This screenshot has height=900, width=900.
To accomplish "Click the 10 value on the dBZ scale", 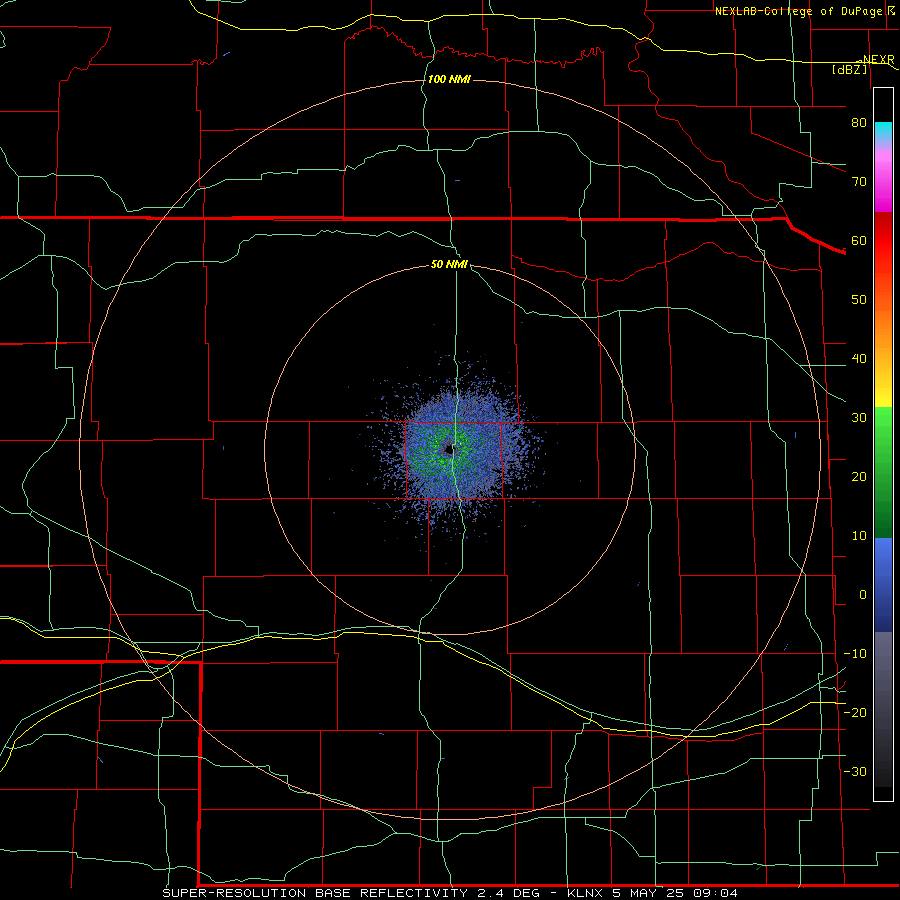I will click(x=859, y=536).
